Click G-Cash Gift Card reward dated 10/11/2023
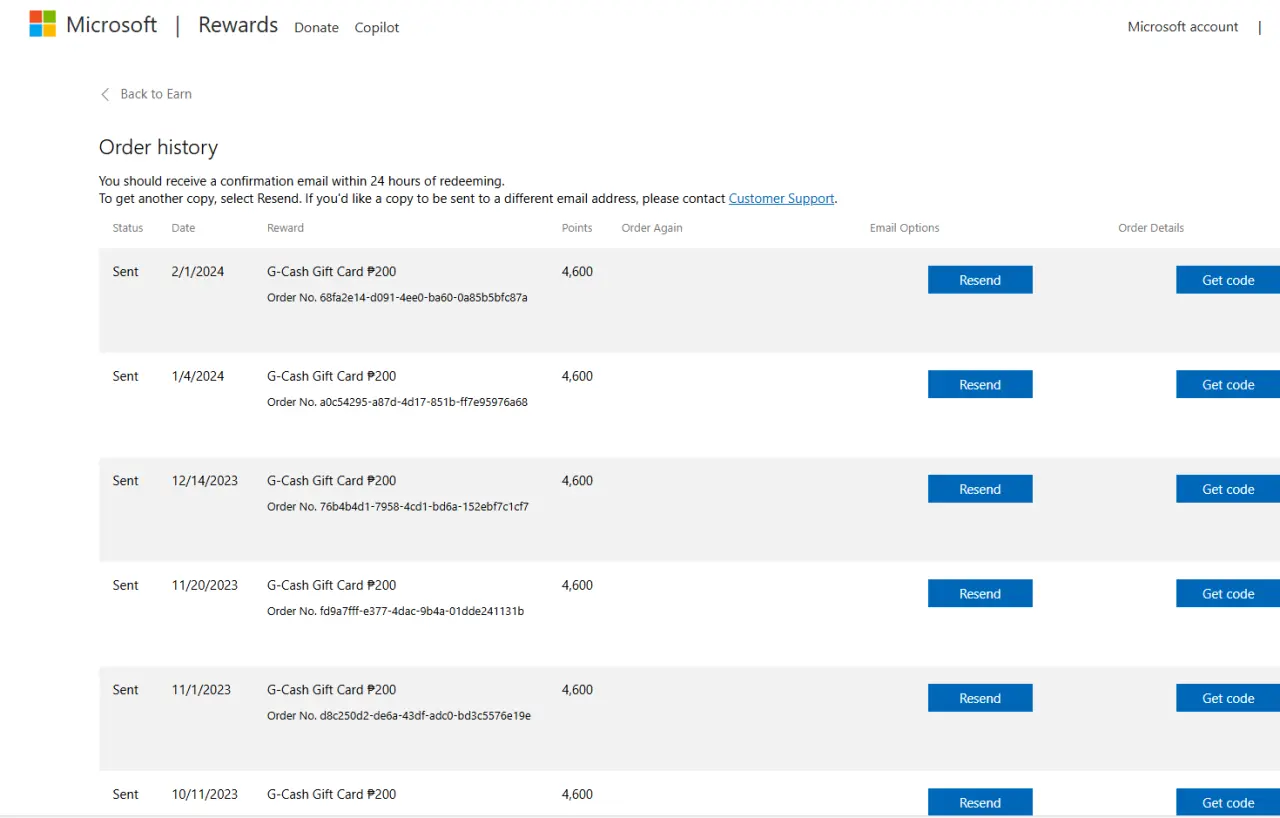This screenshot has height=818, width=1280. tap(331, 795)
